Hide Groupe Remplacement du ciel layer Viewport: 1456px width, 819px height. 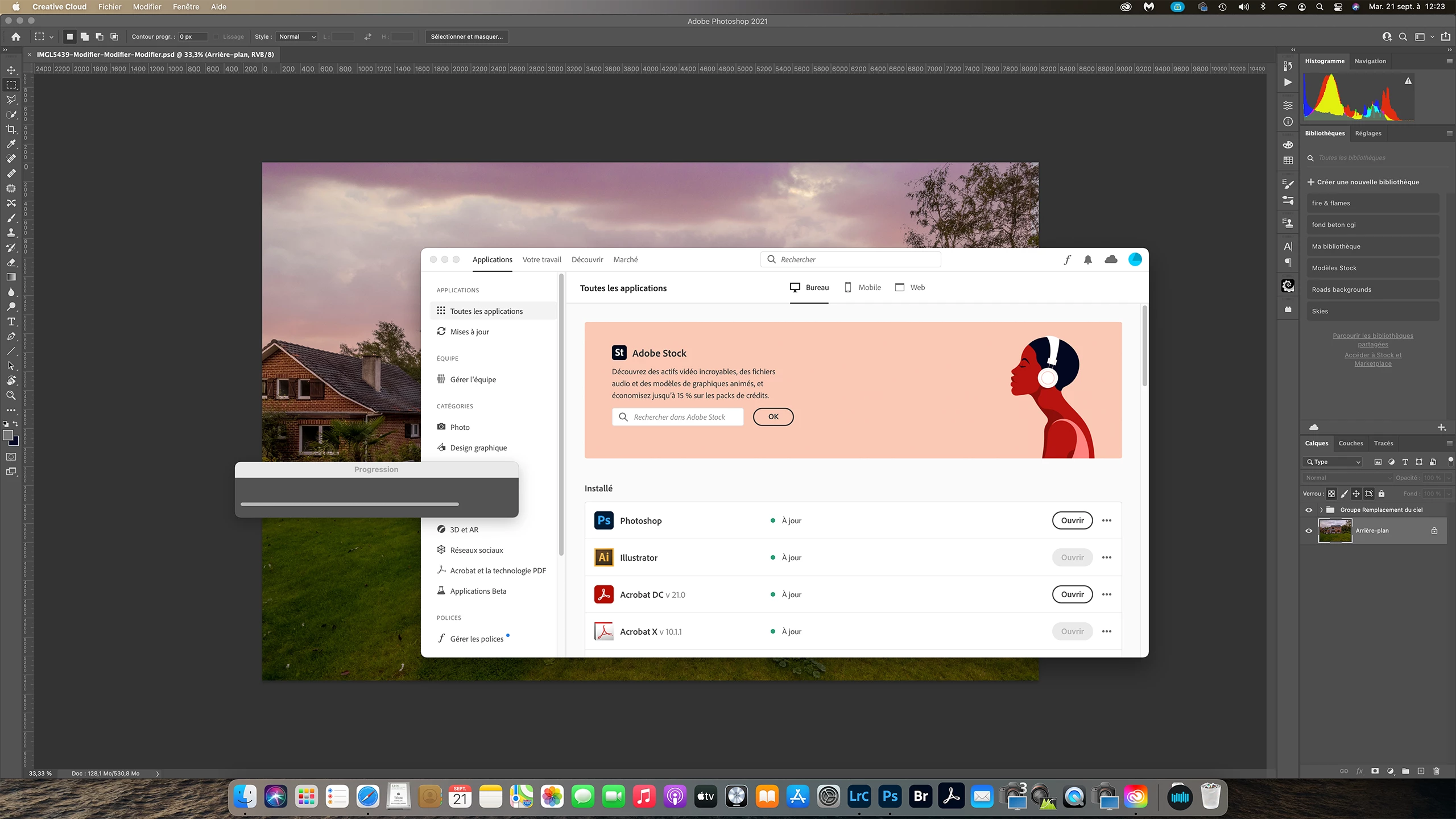click(x=1309, y=510)
